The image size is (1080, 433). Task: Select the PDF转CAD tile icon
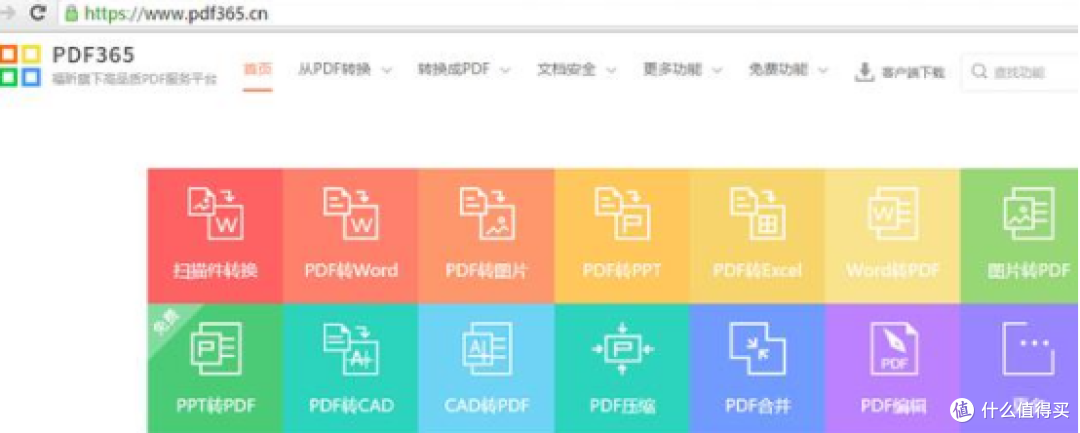click(351, 349)
